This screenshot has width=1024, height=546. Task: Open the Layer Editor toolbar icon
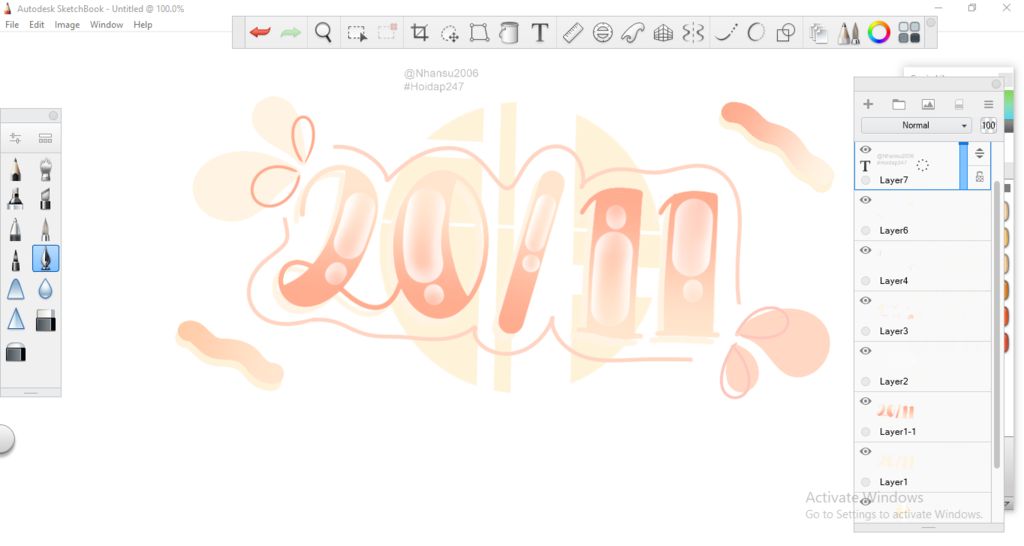click(818, 33)
